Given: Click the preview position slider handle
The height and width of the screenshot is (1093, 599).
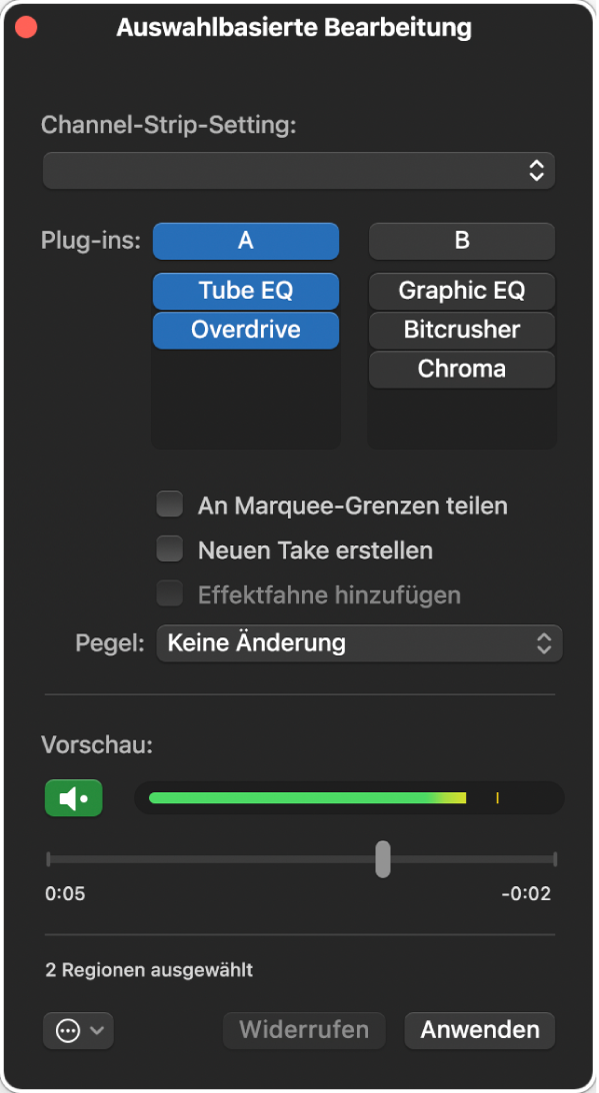Looking at the screenshot, I should pos(381,859).
